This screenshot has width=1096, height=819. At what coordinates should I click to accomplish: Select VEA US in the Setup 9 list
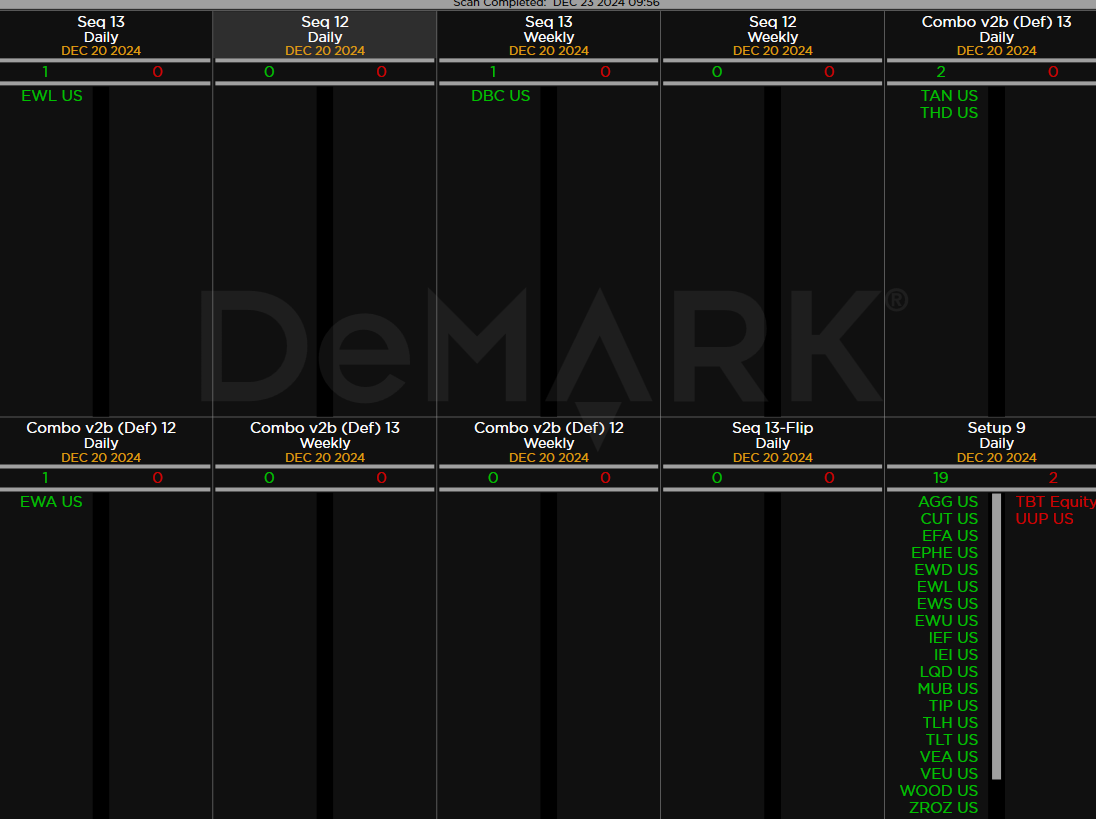coord(949,757)
